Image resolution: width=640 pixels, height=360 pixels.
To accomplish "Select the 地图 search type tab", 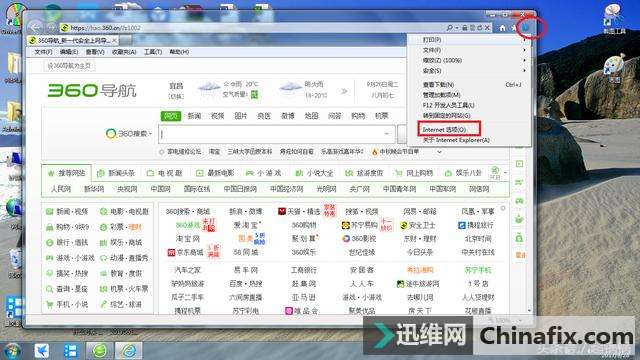I will click(x=311, y=116).
